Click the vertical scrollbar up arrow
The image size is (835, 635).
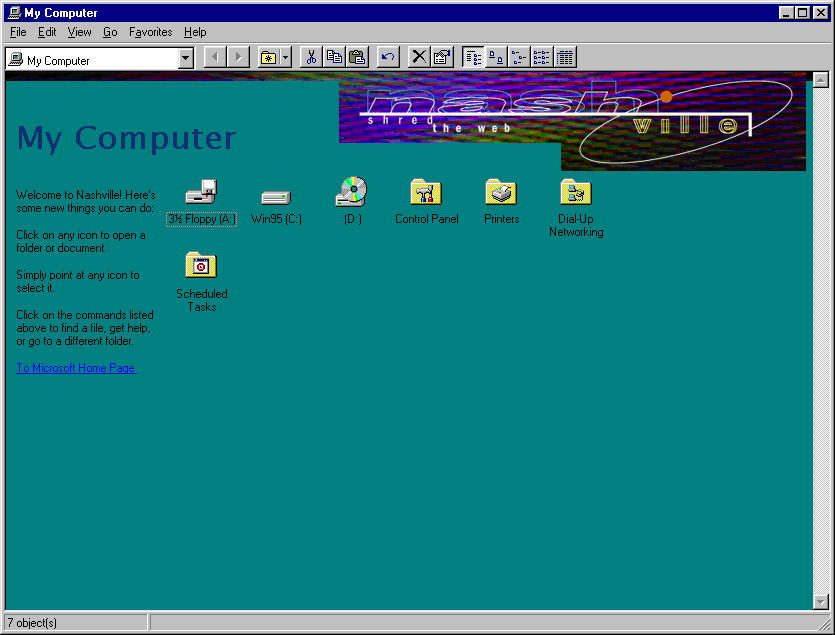coord(821,80)
